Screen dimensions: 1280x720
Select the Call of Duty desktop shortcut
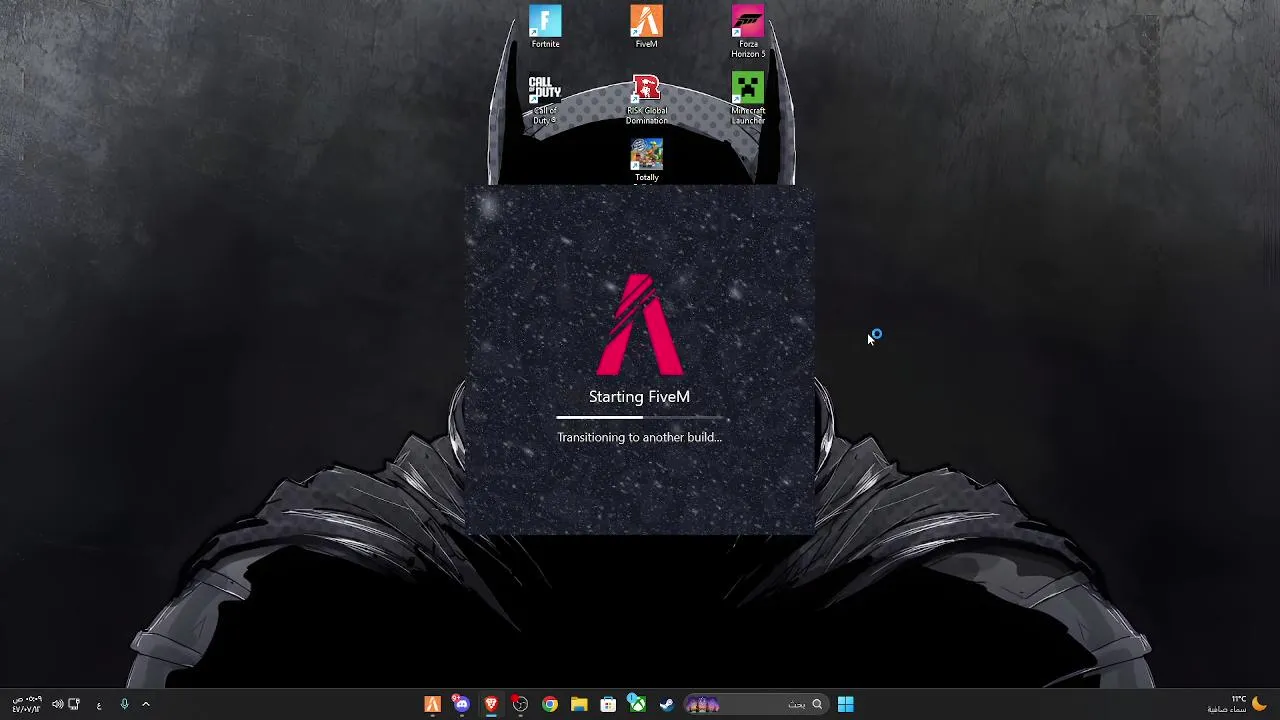545,99
